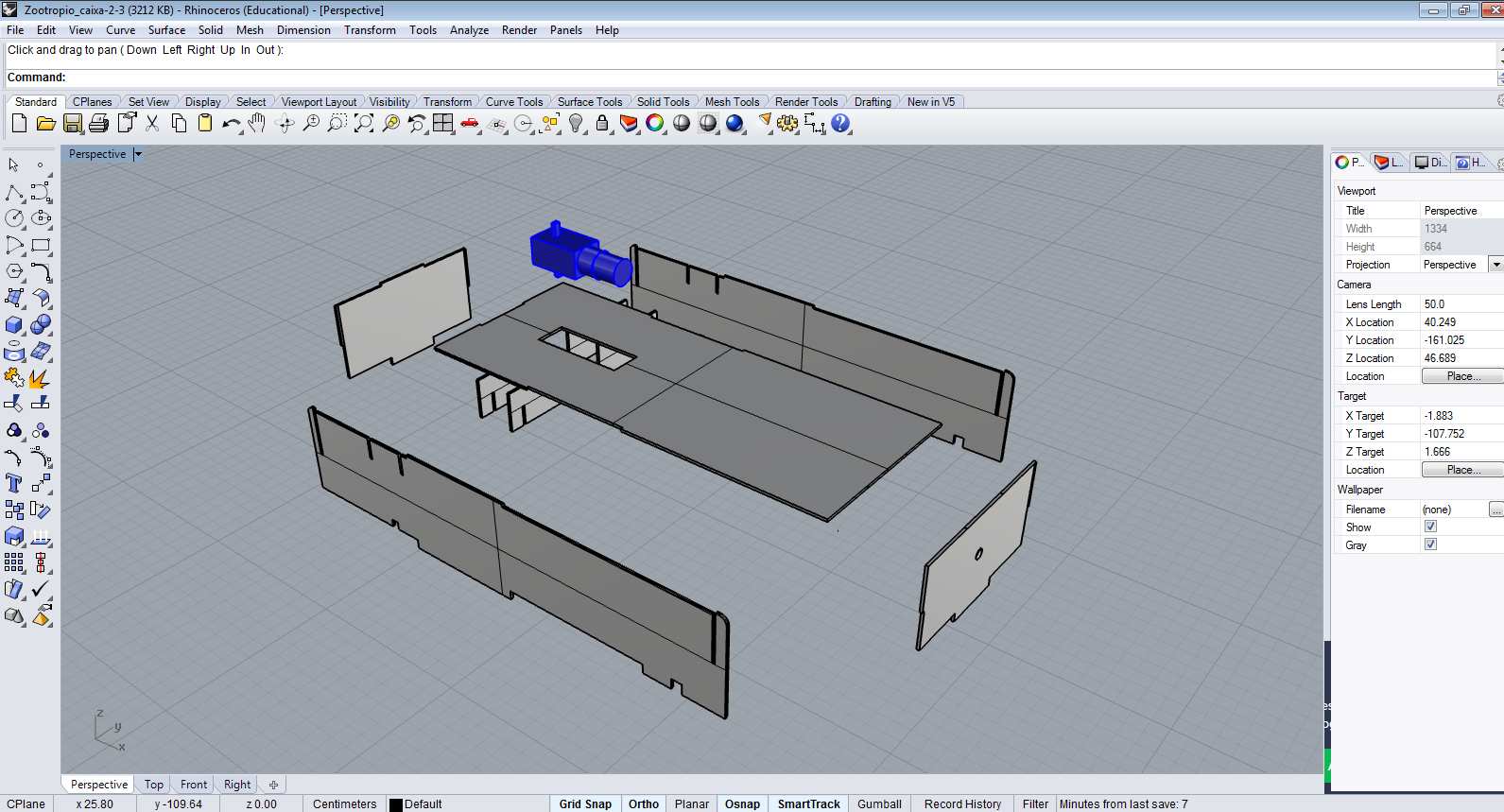Open the Display panel tab
The image size is (1504, 812).
coord(1429,163)
